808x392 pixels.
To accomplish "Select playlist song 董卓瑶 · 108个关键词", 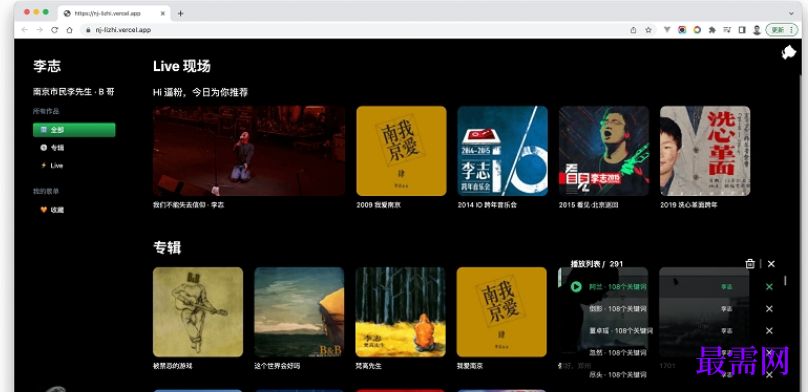I will point(621,331).
